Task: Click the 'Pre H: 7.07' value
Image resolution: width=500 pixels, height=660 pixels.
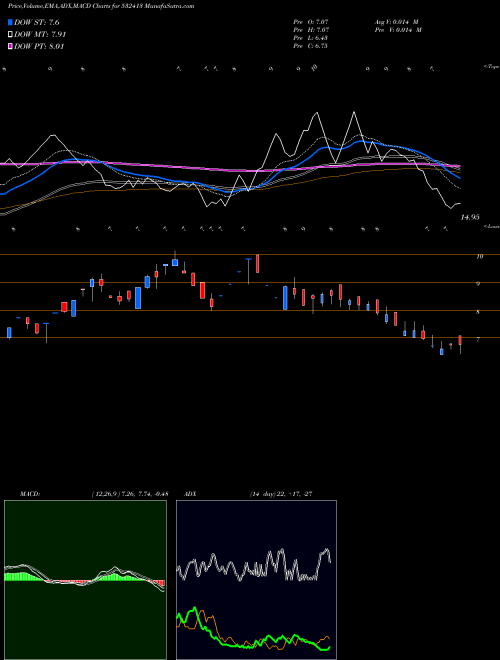Action: tap(311, 30)
